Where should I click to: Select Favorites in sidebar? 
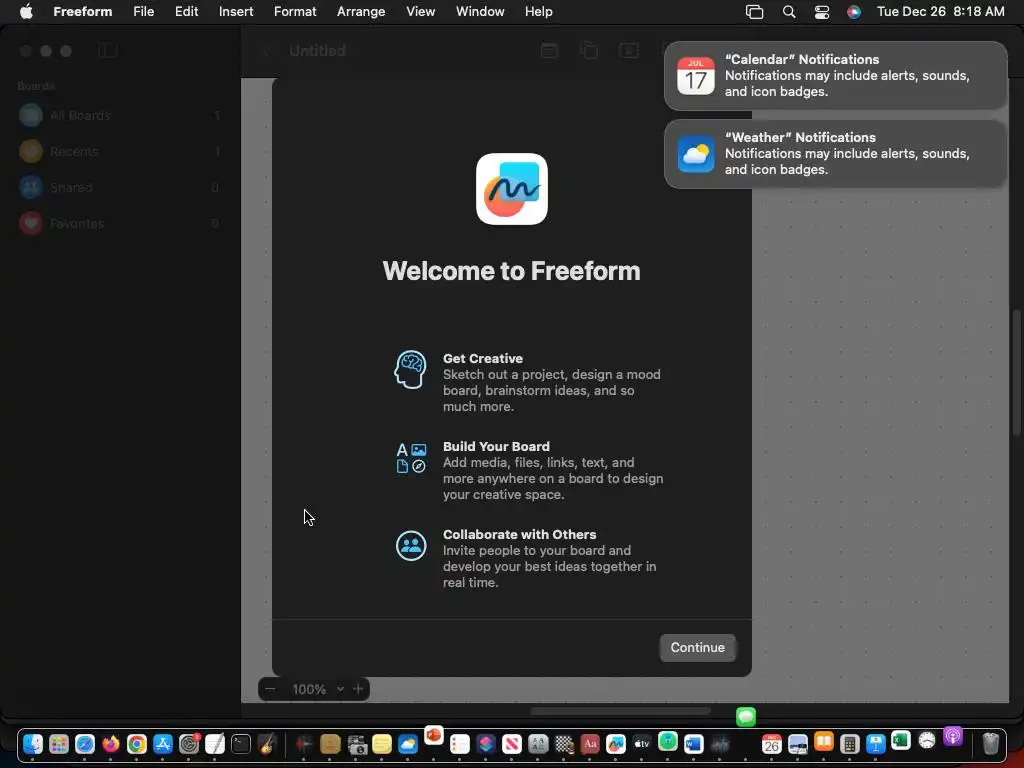[120, 223]
